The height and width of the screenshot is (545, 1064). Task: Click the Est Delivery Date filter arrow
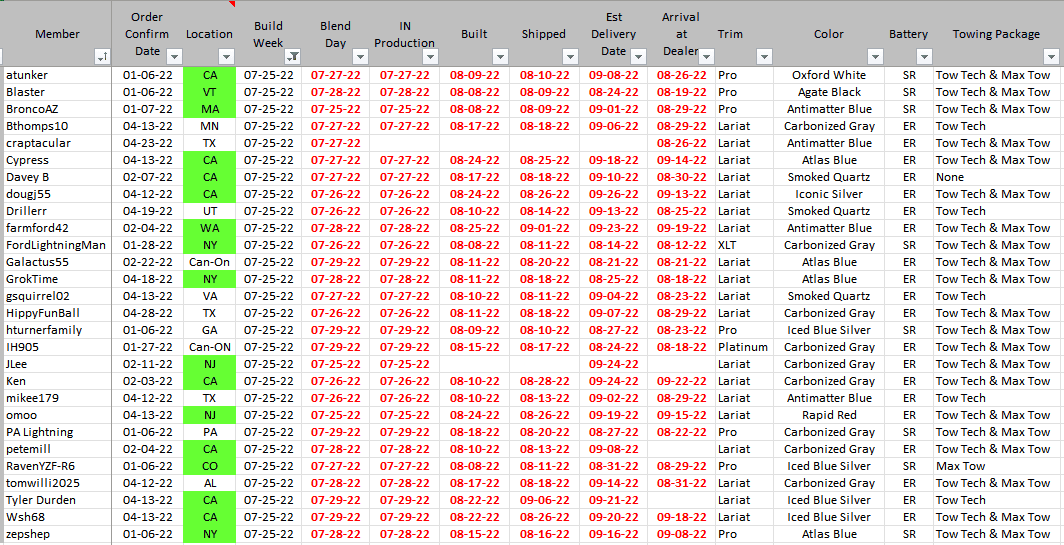[638, 57]
